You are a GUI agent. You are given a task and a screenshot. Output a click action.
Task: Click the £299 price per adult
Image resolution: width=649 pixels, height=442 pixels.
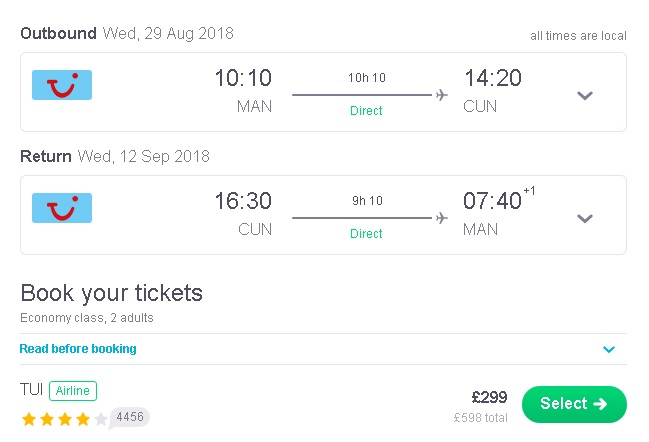click(x=489, y=397)
